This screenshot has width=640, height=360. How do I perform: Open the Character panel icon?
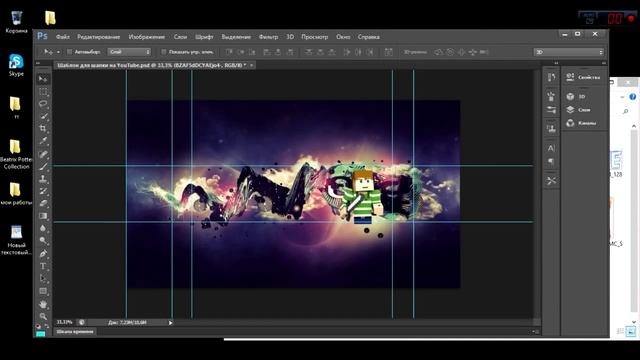coord(551,148)
